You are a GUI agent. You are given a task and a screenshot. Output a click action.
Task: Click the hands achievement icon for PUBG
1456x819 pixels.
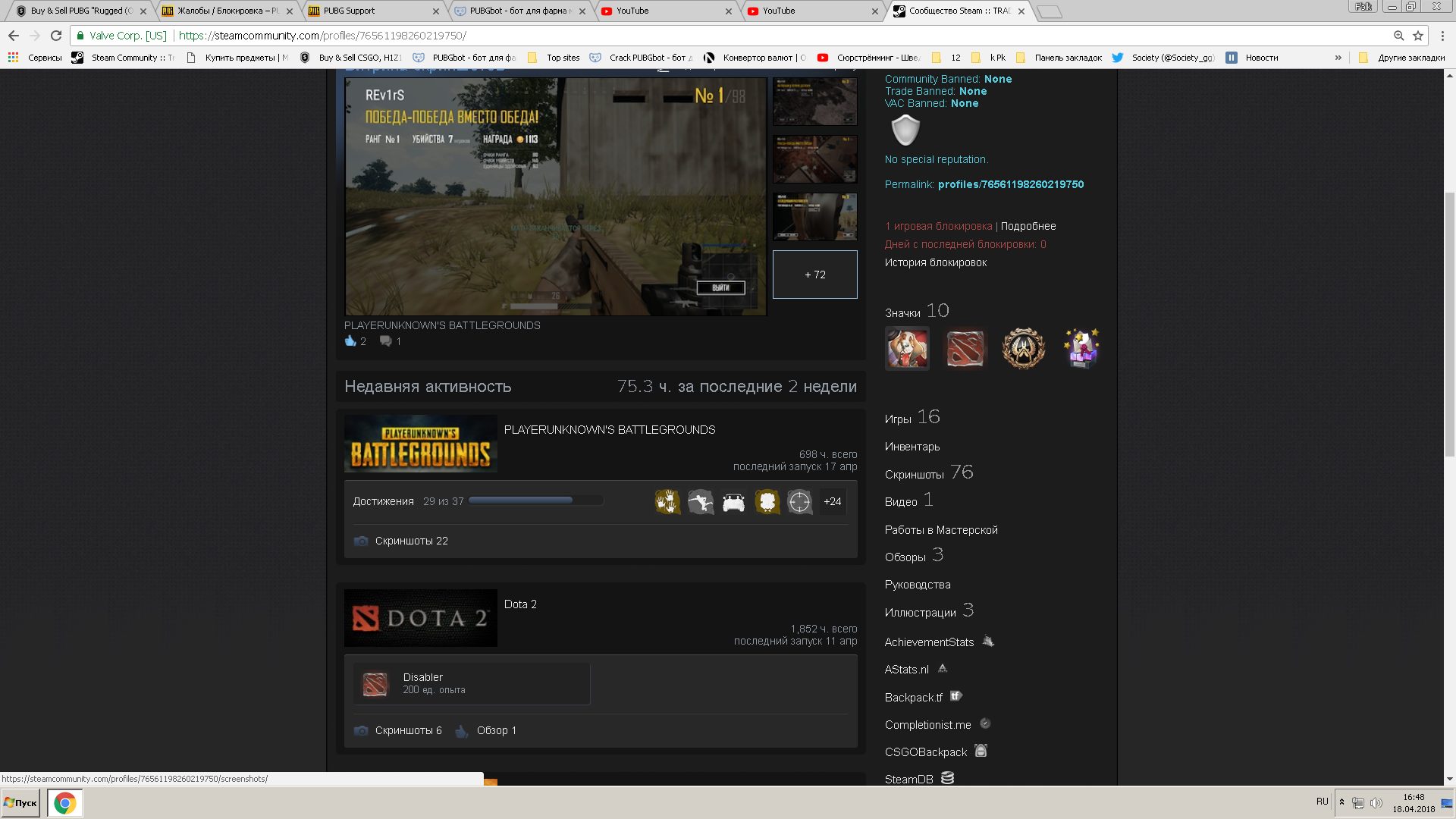(x=667, y=502)
